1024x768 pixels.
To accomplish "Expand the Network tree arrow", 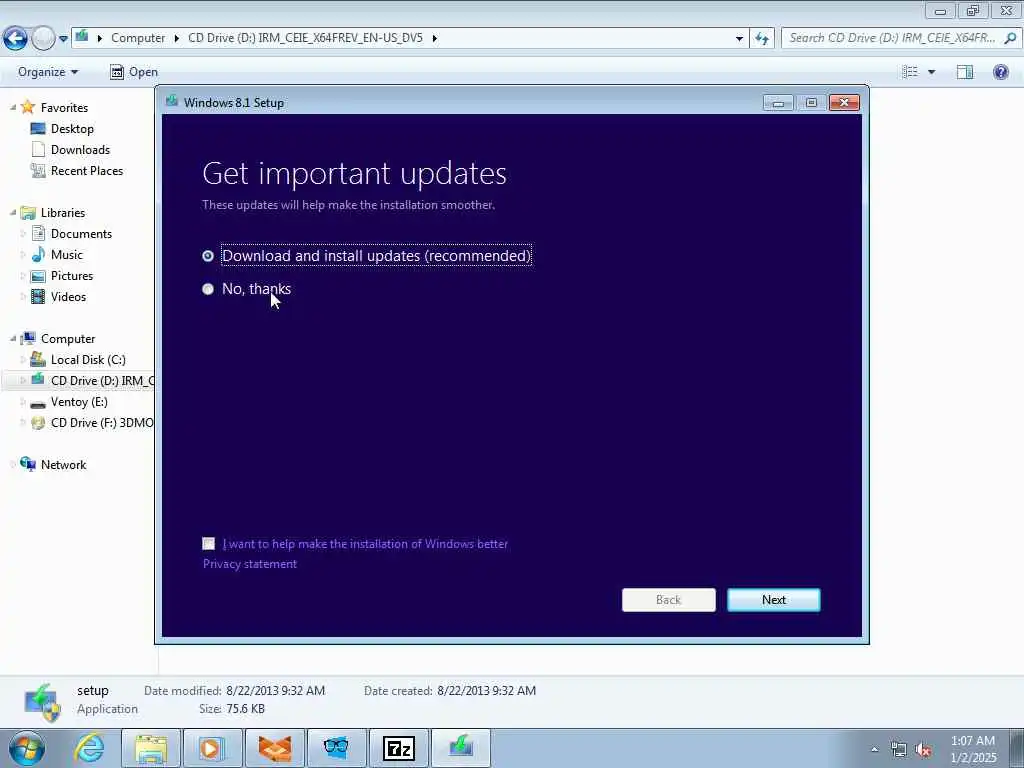I will click(13, 464).
